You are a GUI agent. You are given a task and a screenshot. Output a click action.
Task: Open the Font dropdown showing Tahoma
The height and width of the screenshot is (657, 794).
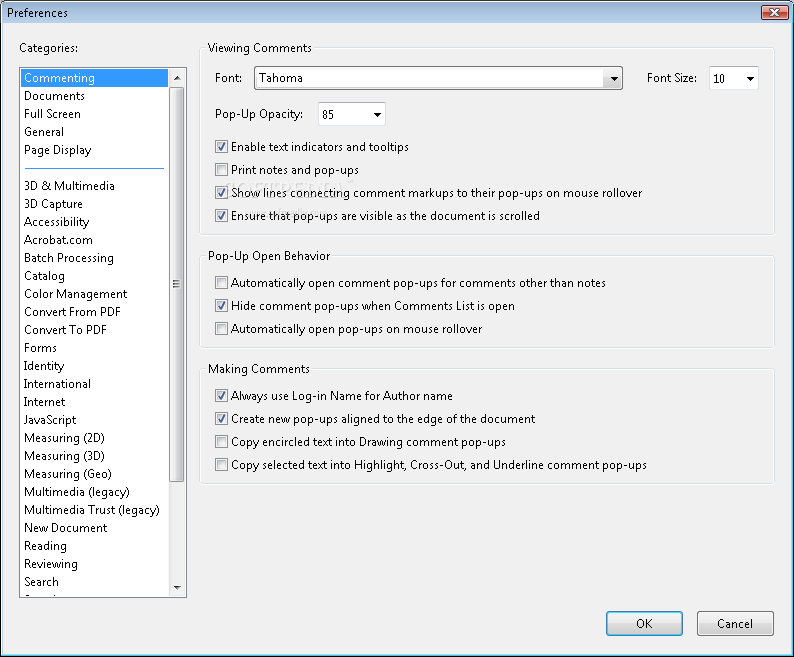tap(438, 78)
